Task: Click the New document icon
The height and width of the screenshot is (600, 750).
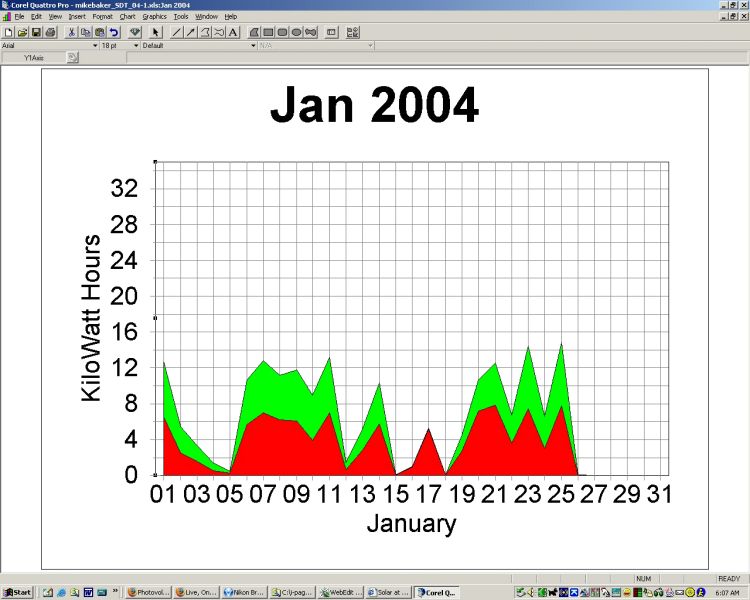Action: tap(8, 32)
